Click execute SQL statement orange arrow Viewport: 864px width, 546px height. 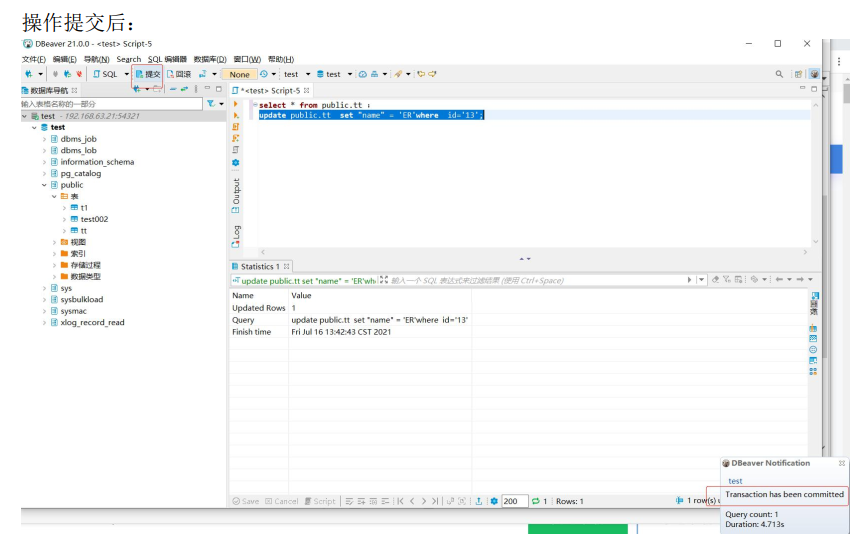[x=236, y=104]
